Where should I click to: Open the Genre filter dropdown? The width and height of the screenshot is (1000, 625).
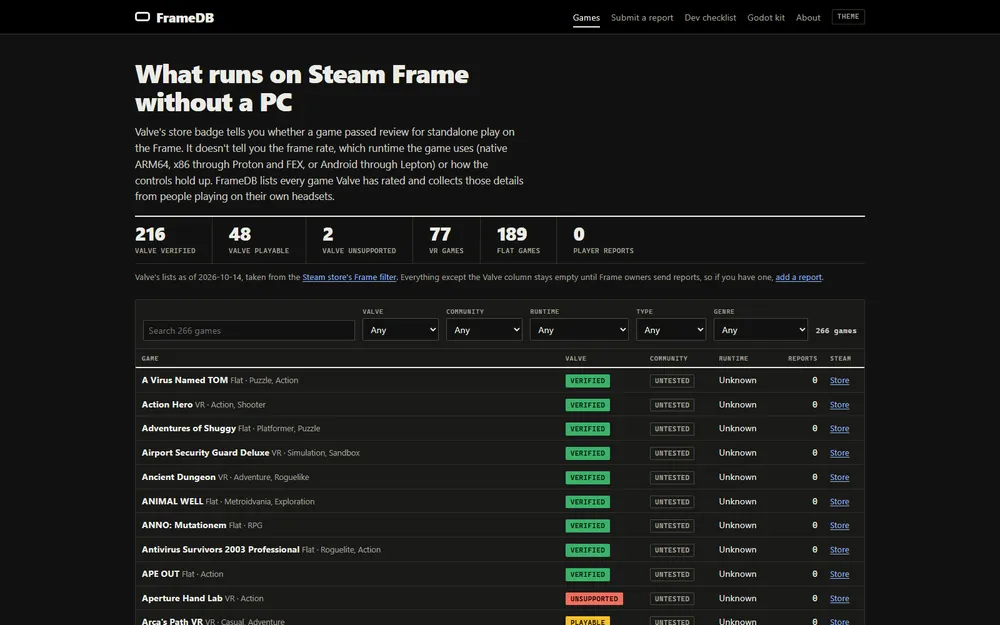click(761, 330)
